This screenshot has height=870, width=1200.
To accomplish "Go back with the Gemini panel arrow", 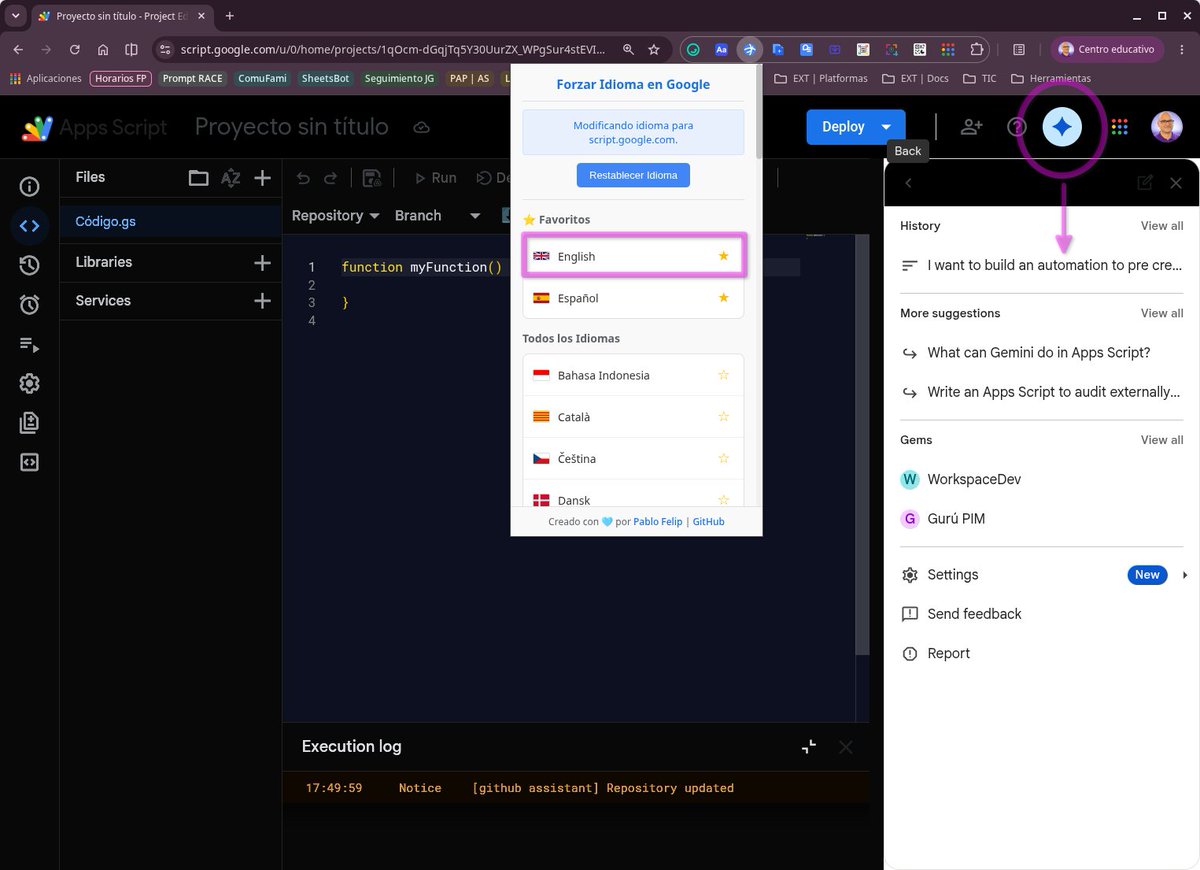I will tap(908, 183).
